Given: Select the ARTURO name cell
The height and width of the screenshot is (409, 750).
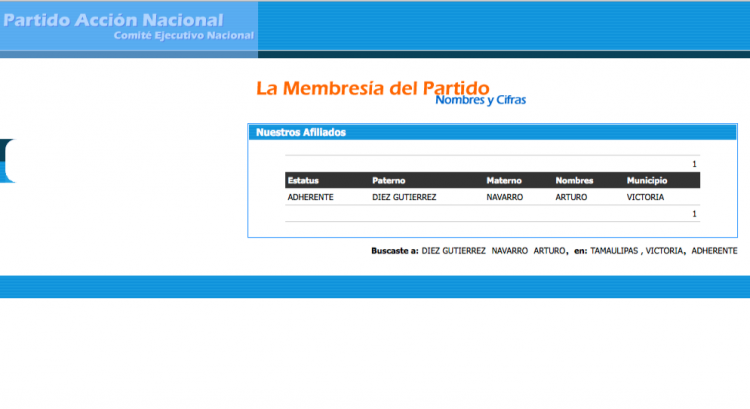Looking at the screenshot, I should 572,198.
